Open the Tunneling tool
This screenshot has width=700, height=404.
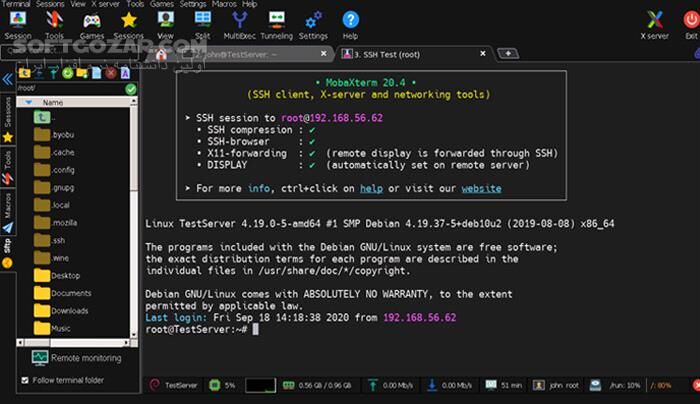point(277,22)
